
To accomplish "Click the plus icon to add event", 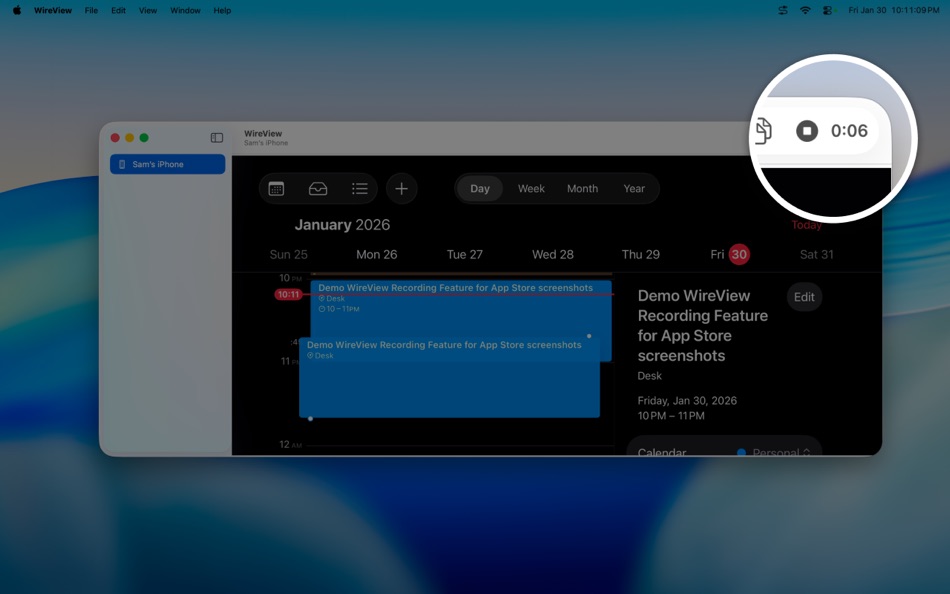I will (x=401, y=188).
